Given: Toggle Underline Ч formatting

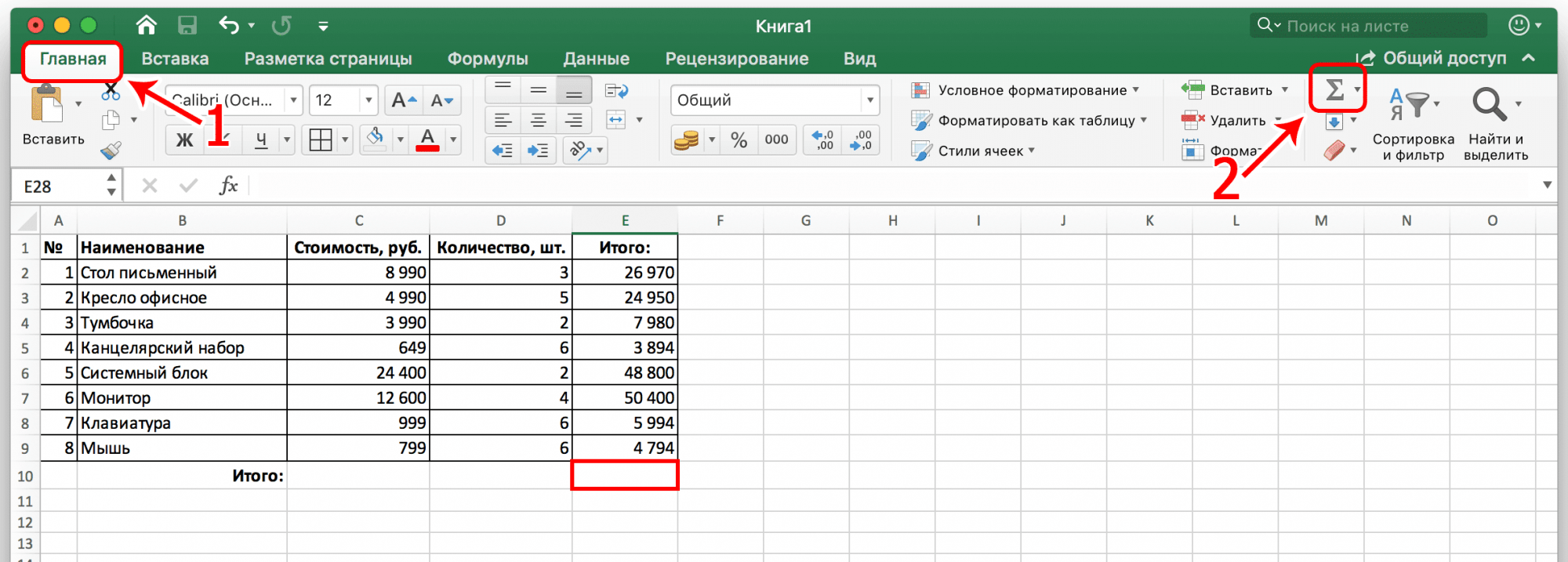Looking at the screenshot, I should tap(261, 140).
